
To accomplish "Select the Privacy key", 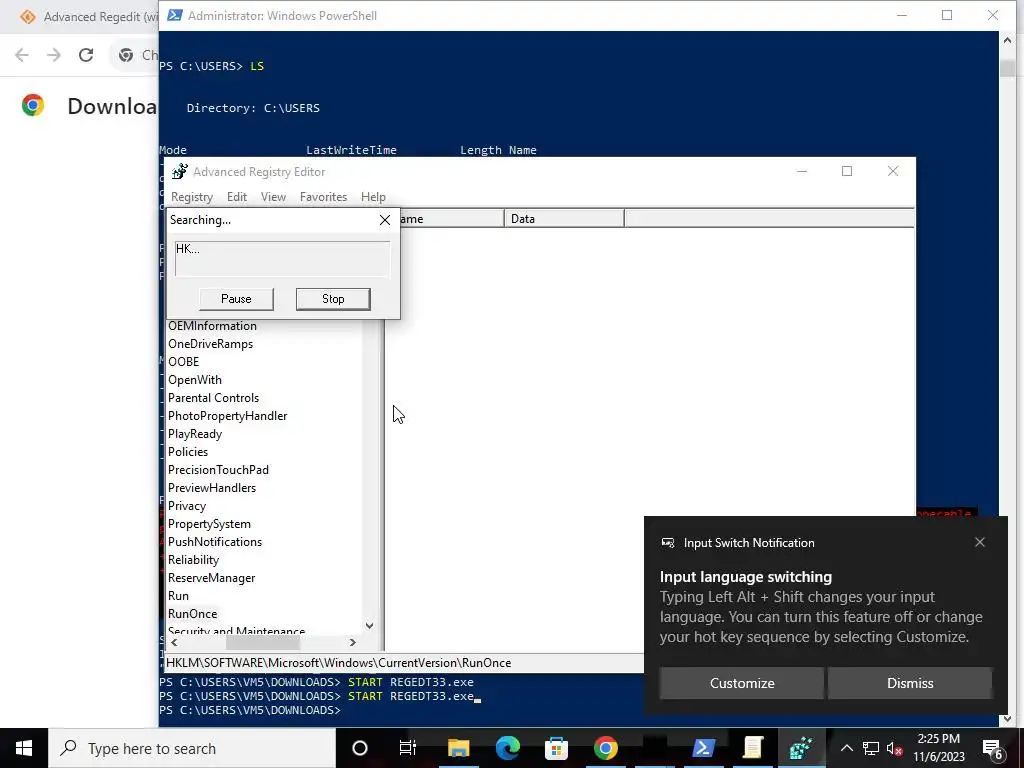I will pyautogui.click(x=187, y=506).
